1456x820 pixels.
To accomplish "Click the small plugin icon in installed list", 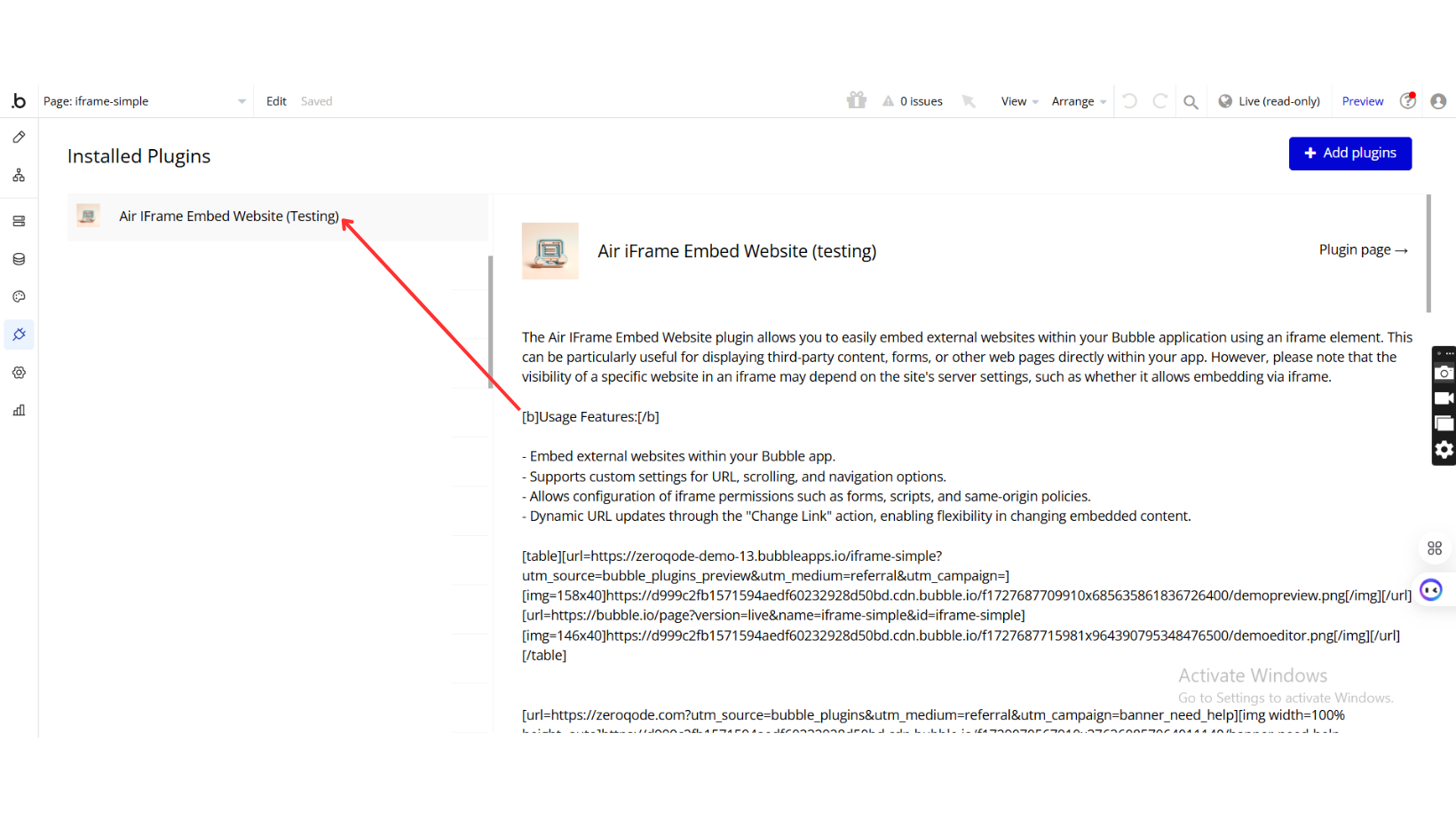I will [x=88, y=216].
